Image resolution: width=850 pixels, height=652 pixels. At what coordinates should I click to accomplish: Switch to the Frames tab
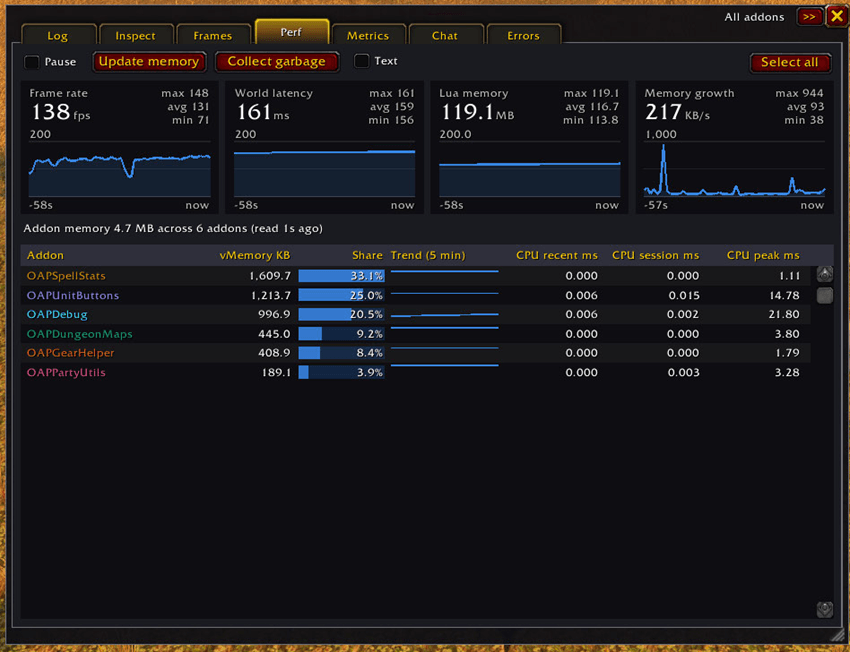[214, 35]
